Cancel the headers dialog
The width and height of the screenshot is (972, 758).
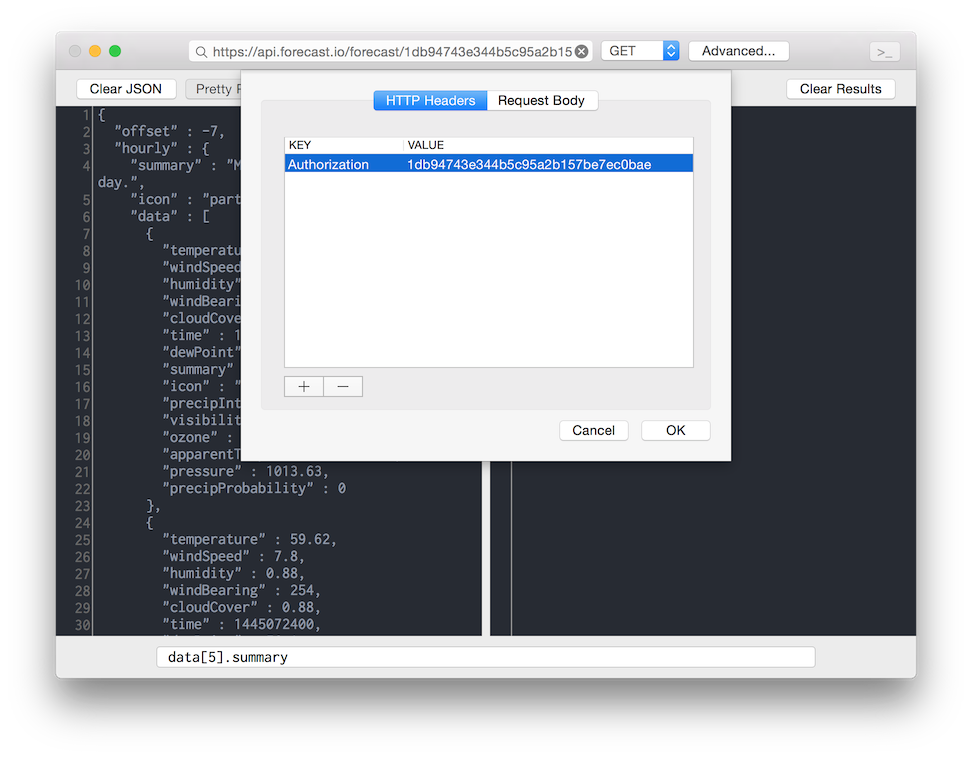(x=593, y=430)
